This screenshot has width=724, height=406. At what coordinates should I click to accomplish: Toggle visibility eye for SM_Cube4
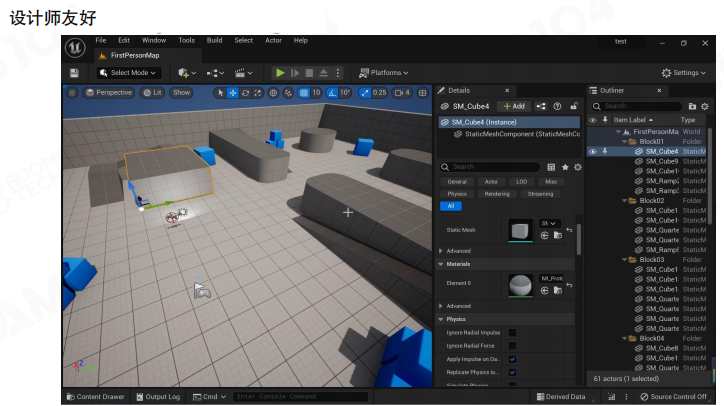pos(593,151)
